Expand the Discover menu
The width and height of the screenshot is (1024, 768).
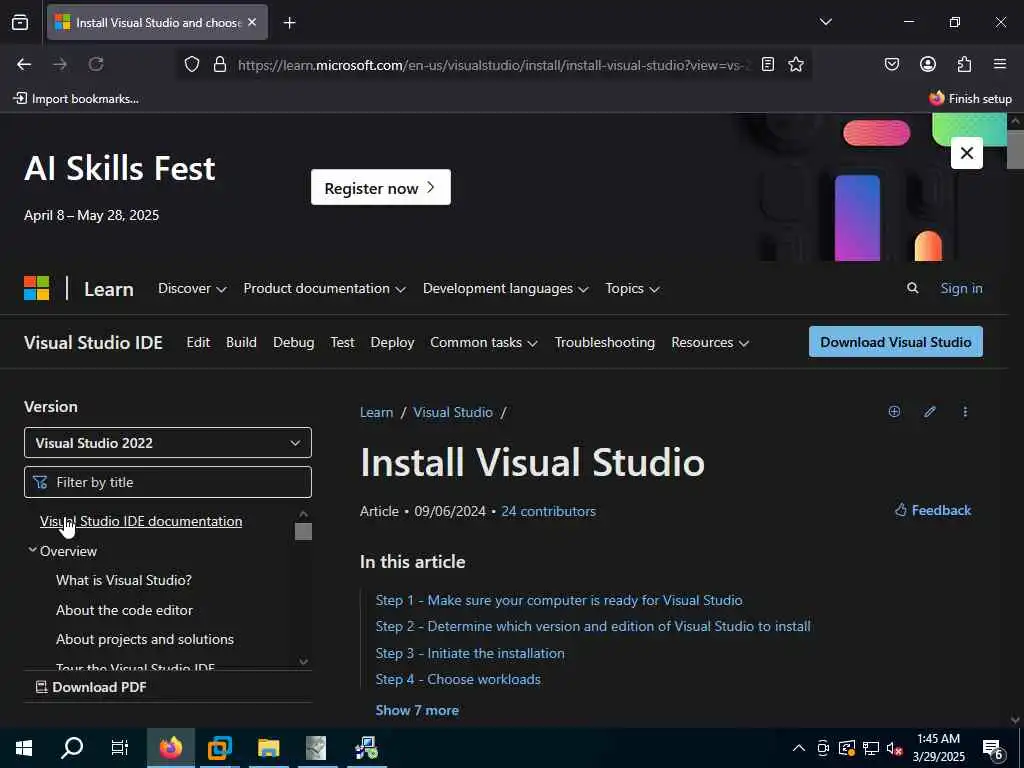tap(192, 289)
